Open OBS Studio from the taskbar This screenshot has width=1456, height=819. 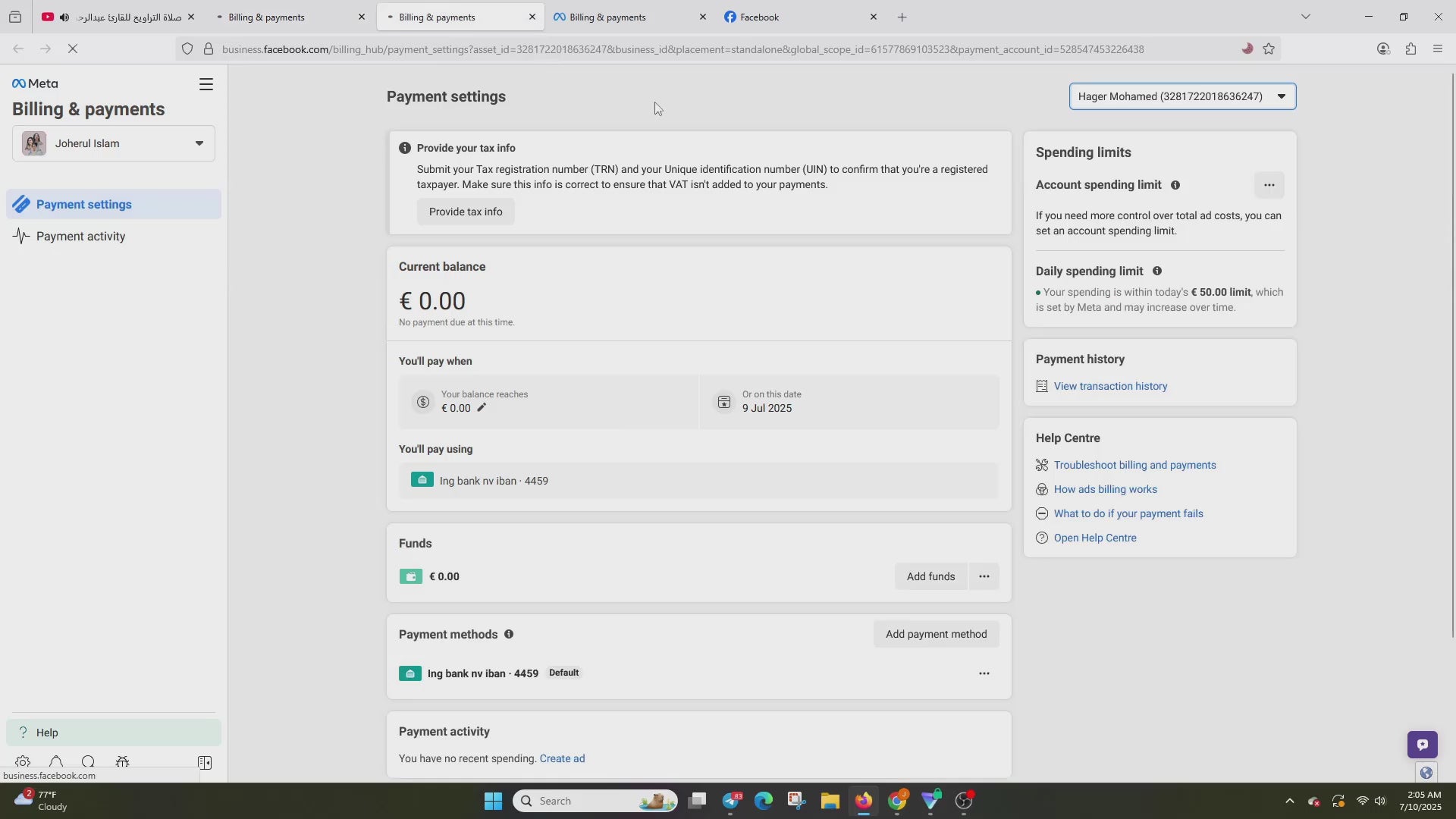pyautogui.click(x=964, y=801)
